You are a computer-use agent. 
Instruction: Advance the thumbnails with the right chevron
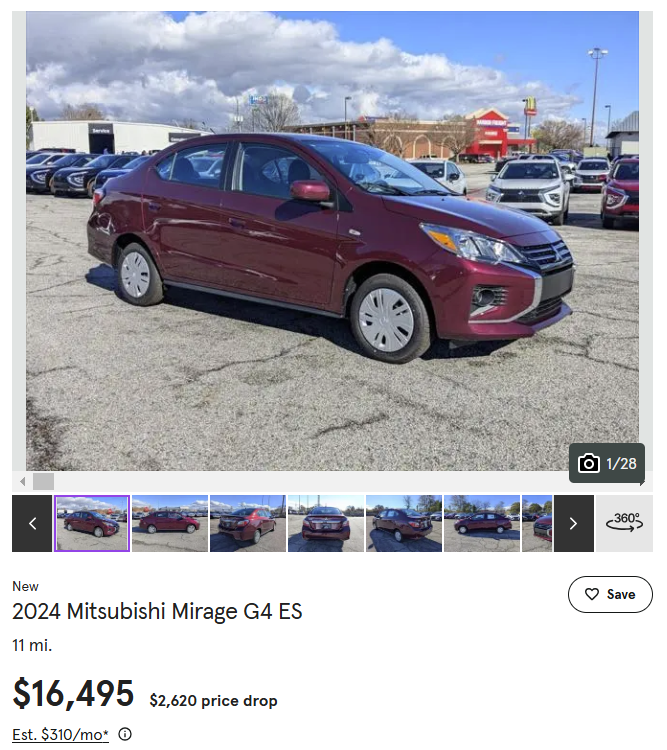coord(574,523)
